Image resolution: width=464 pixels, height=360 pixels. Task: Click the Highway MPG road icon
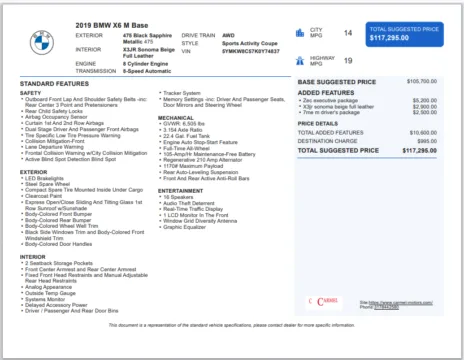pyautogui.click(x=300, y=61)
